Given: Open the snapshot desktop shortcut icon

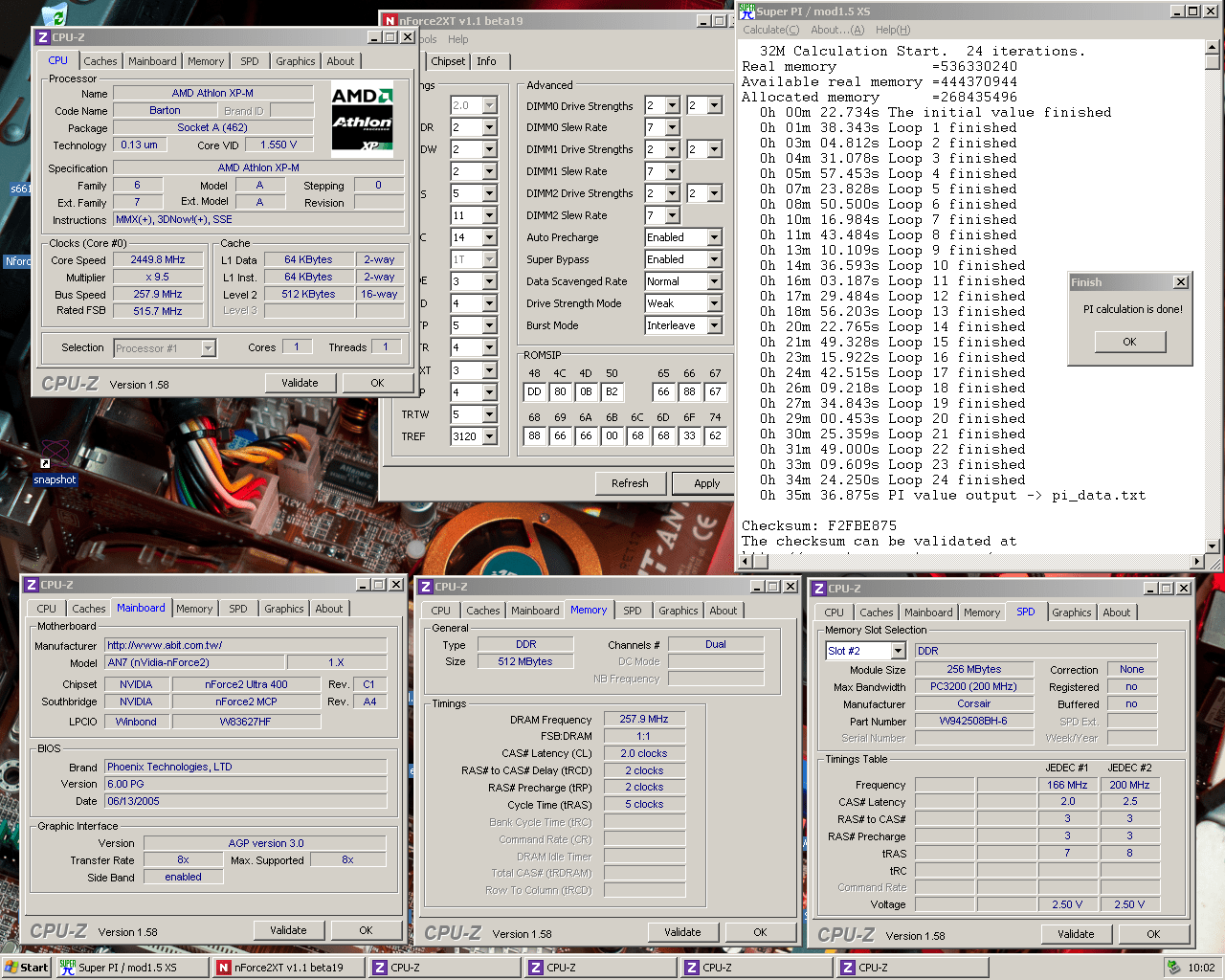Looking at the screenshot, I should tap(55, 456).
